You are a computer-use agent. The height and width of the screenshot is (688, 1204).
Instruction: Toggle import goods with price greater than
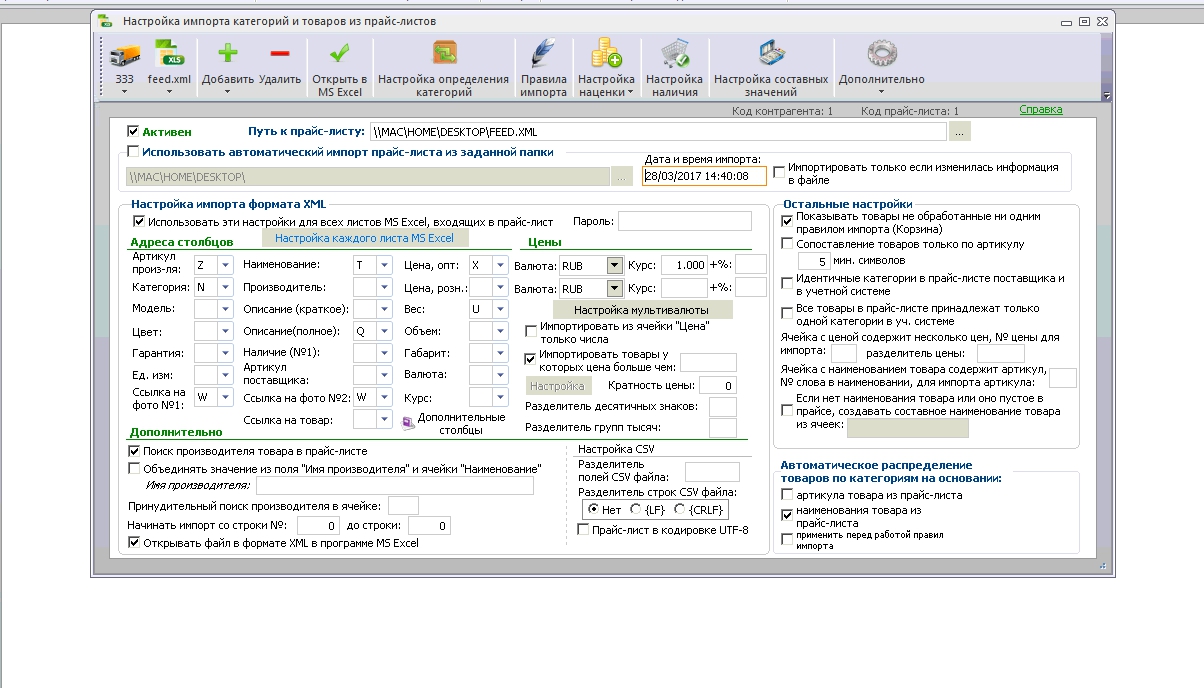click(x=531, y=358)
